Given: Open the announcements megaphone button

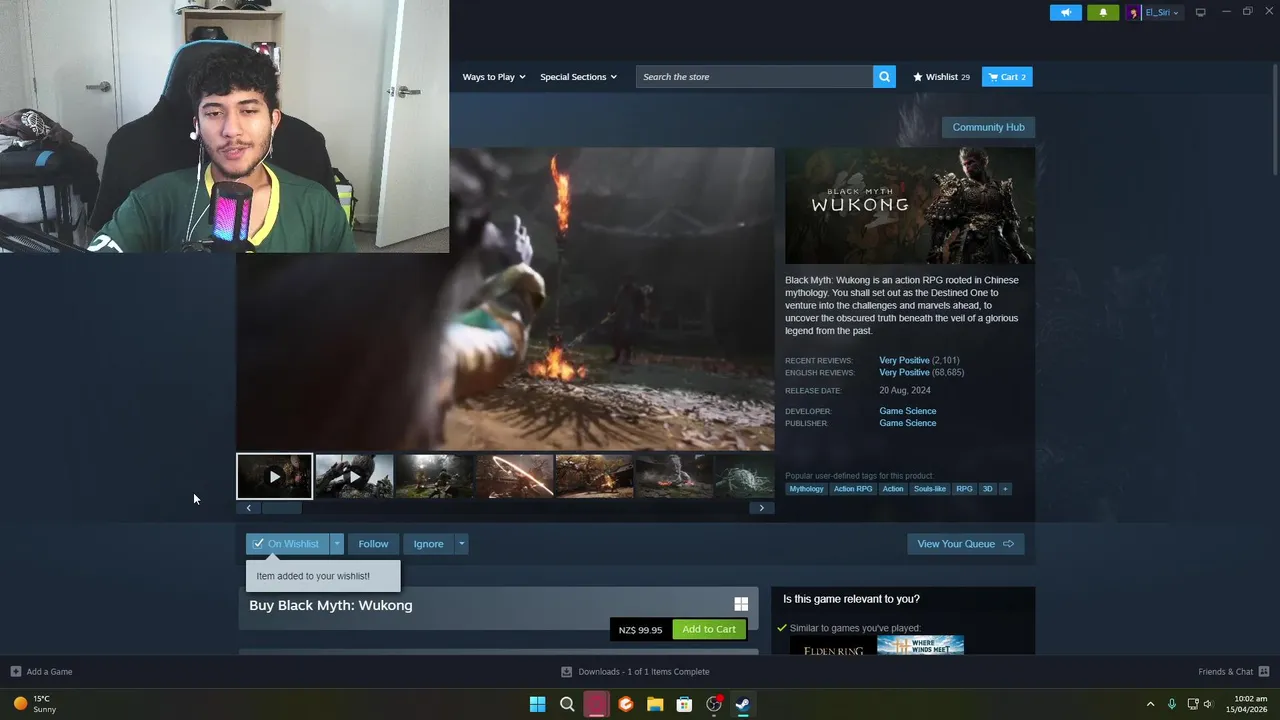Looking at the screenshot, I should [x=1065, y=12].
